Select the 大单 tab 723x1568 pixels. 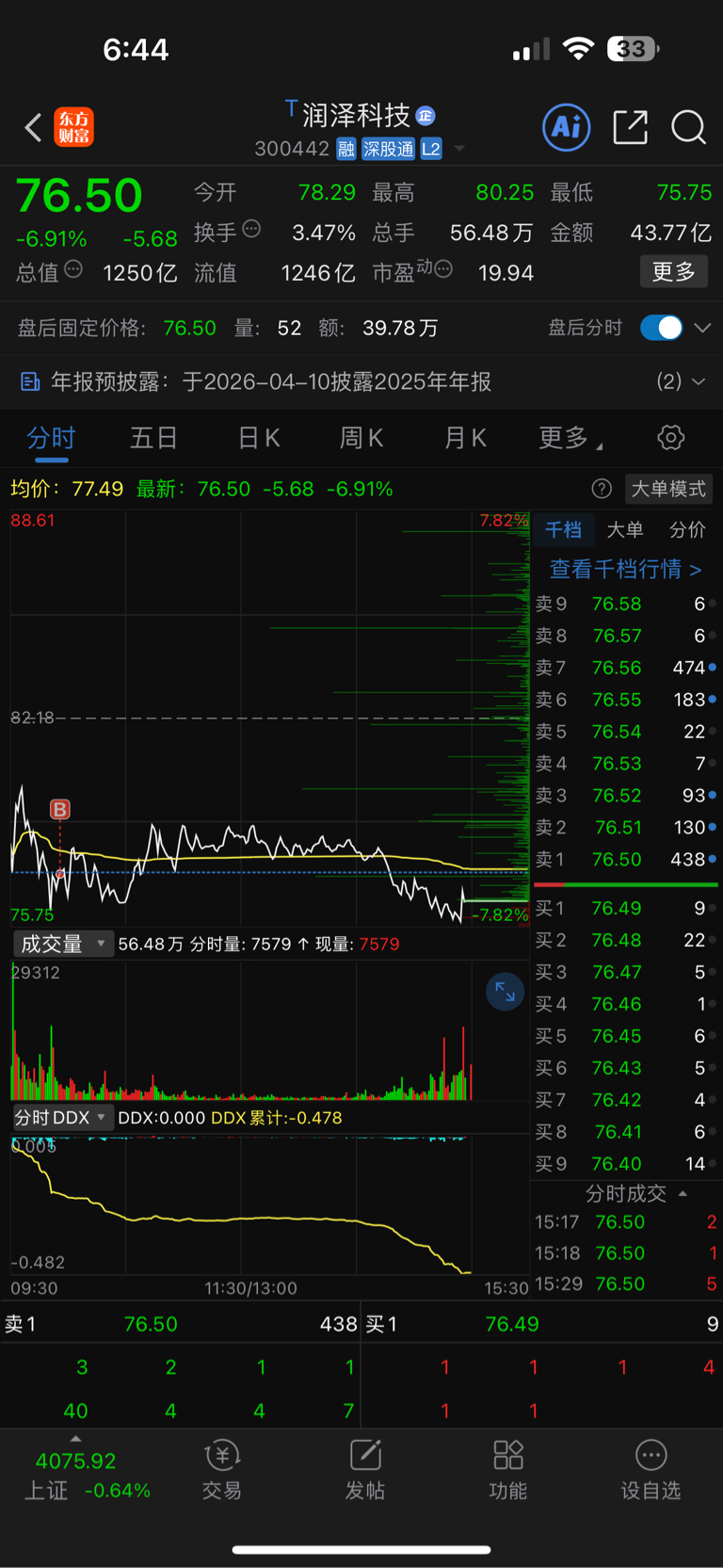coord(625,529)
